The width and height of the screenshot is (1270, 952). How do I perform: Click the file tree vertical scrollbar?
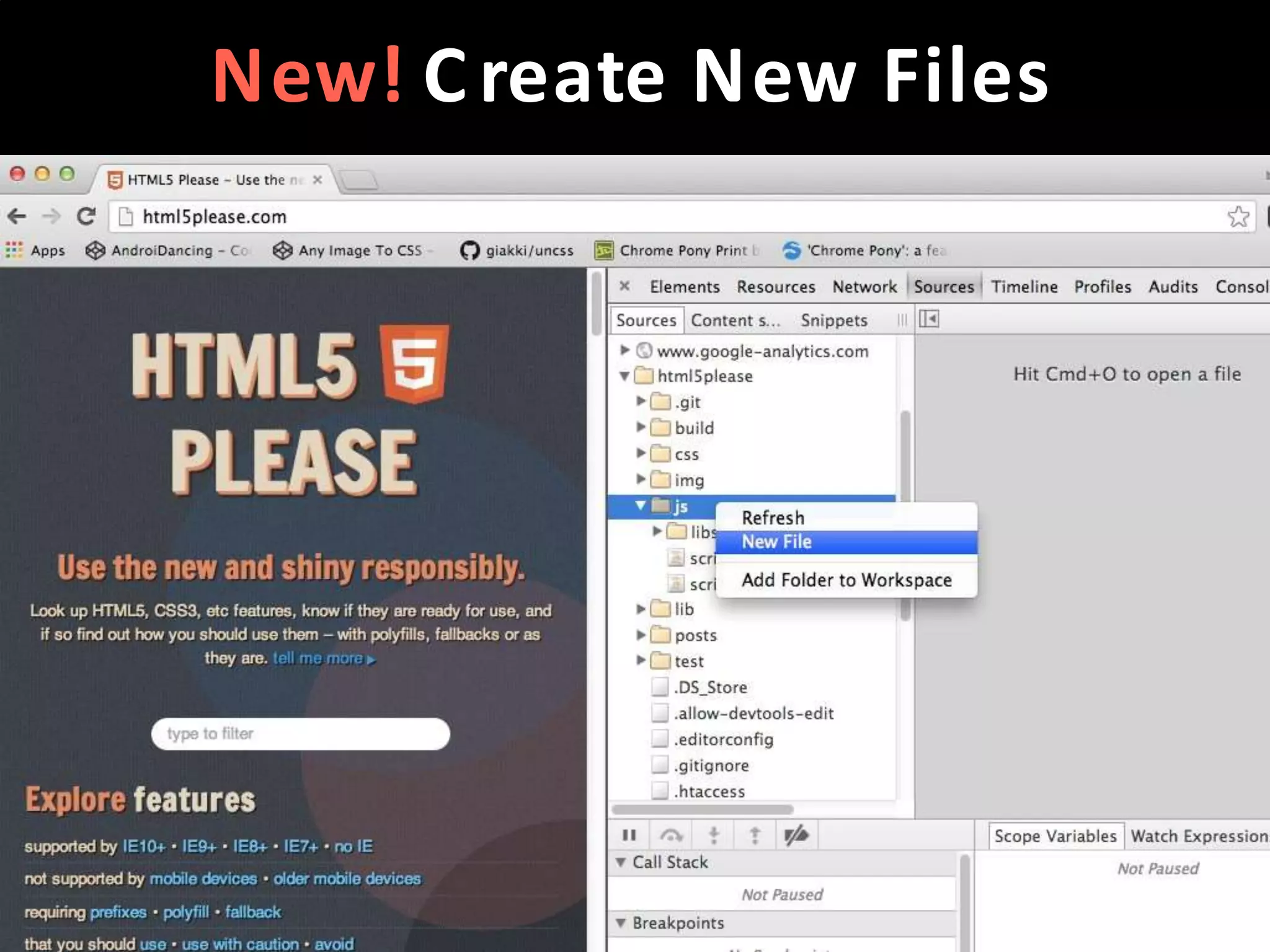pyautogui.click(x=905, y=514)
